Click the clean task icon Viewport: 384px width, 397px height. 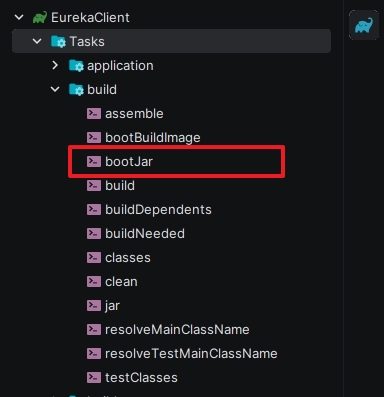tap(94, 282)
